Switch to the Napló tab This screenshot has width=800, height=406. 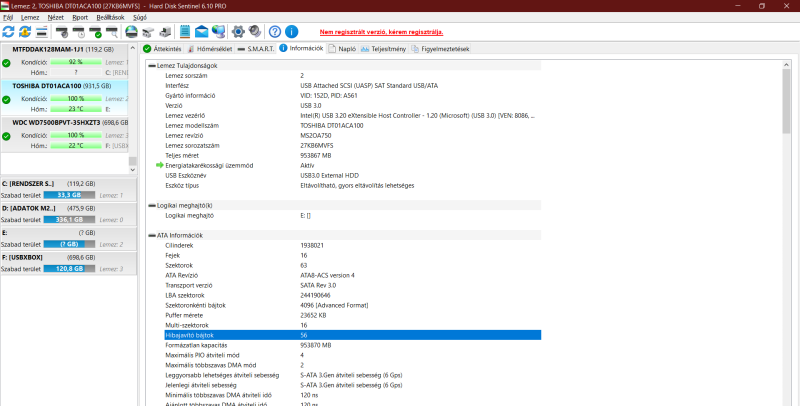click(x=342, y=49)
